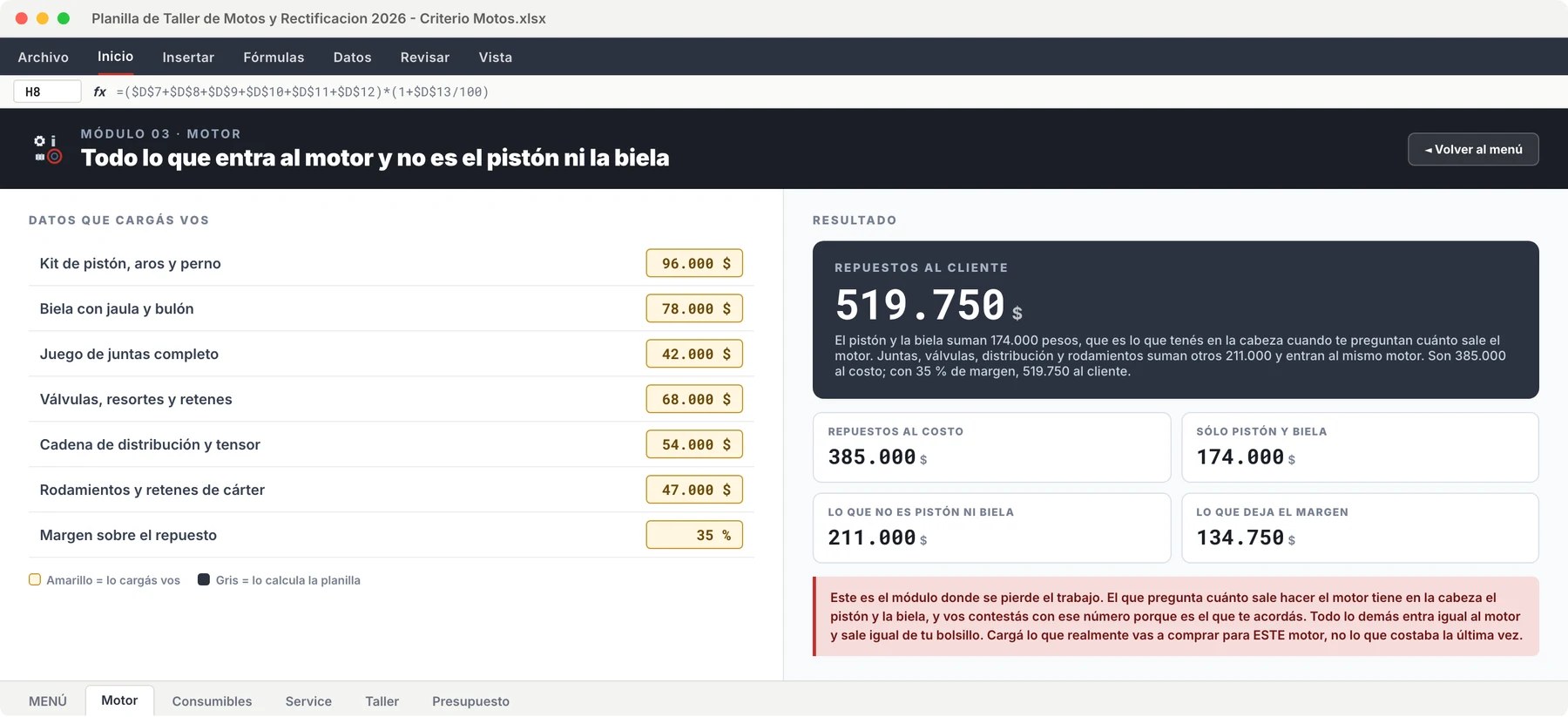Click the 'RESULTADO' heading
The width and height of the screenshot is (1568, 717).
click(x=855, y=220)
